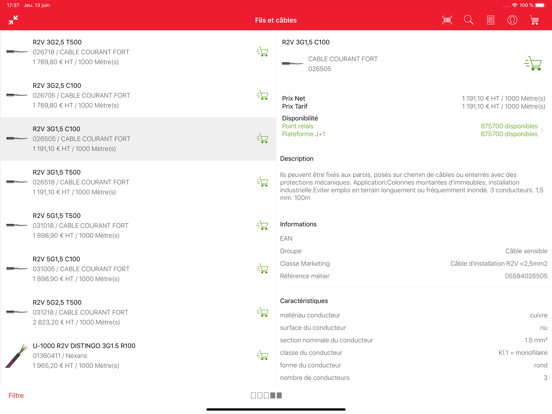Select the R2V 5G1,5 T500 product row
Screen dimensions: 552x414
[138, 225]
